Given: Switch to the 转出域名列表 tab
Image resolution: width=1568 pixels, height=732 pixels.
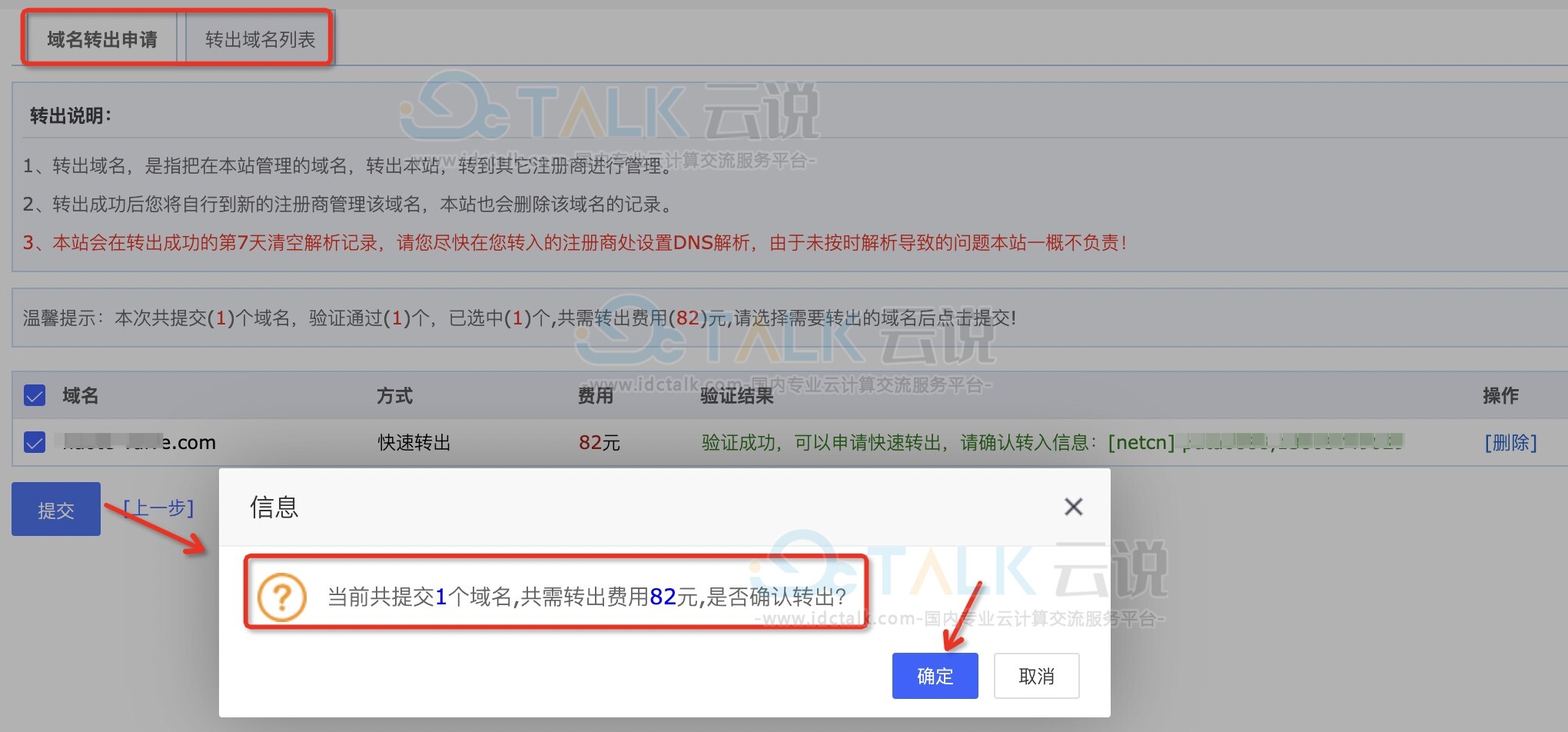Looking at the screenshot, I should (260, 39).
